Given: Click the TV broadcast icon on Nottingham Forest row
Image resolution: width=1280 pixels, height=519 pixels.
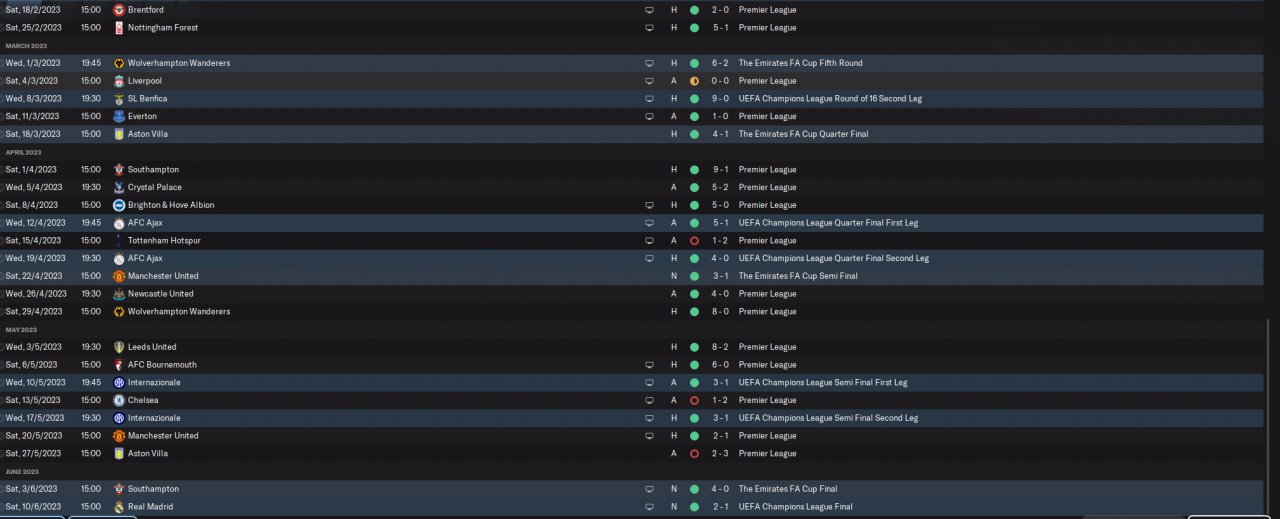Looking at the screenshot, I should (x=649, y=28).
